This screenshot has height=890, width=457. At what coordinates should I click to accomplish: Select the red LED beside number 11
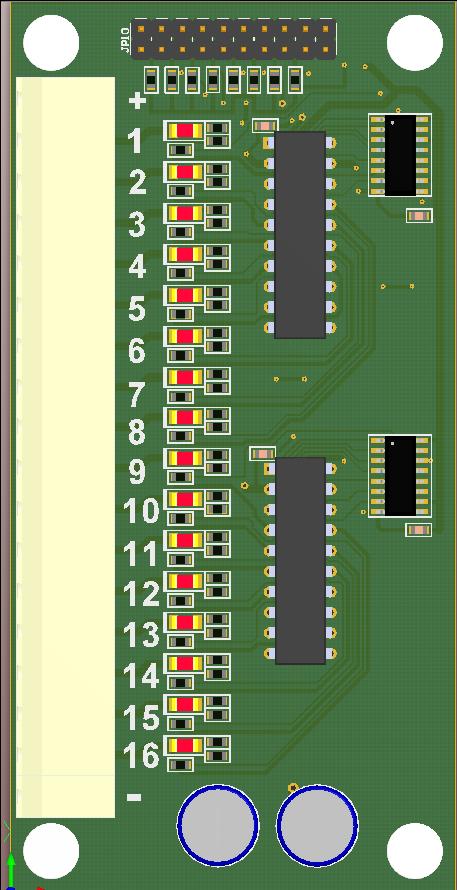[186, 540]
